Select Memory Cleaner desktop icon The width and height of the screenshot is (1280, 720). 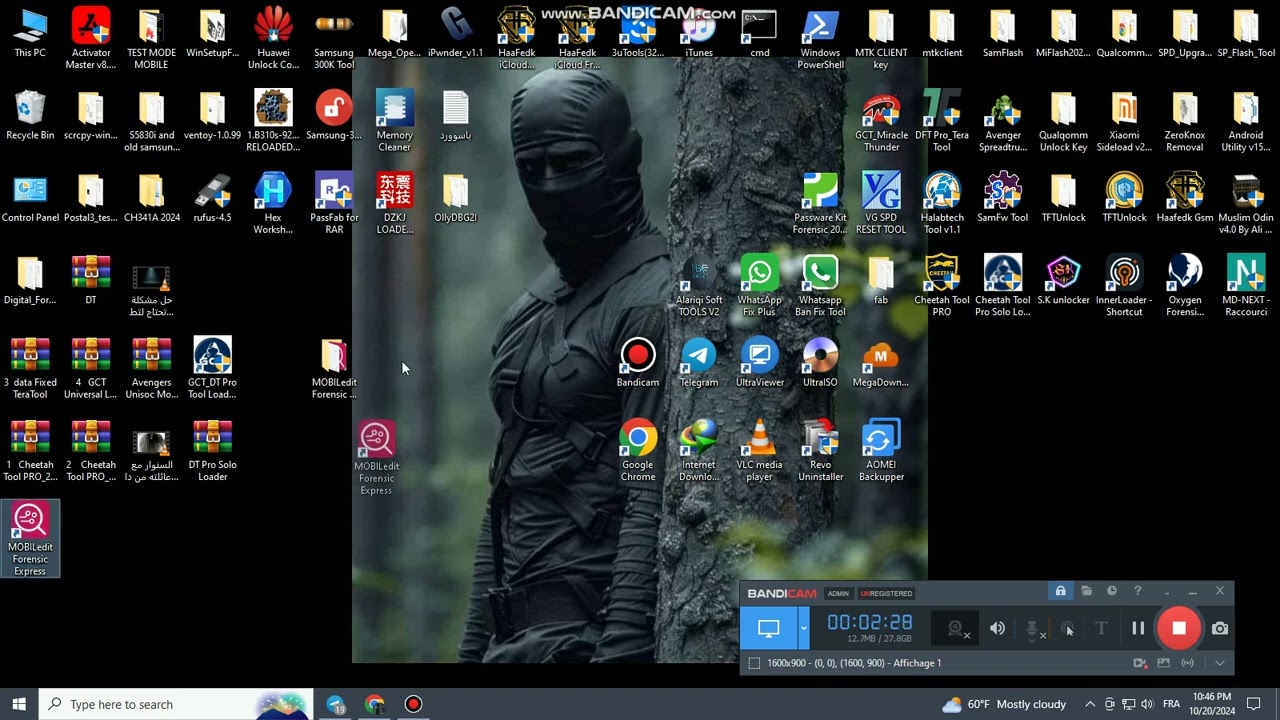[x=394, y=121]
